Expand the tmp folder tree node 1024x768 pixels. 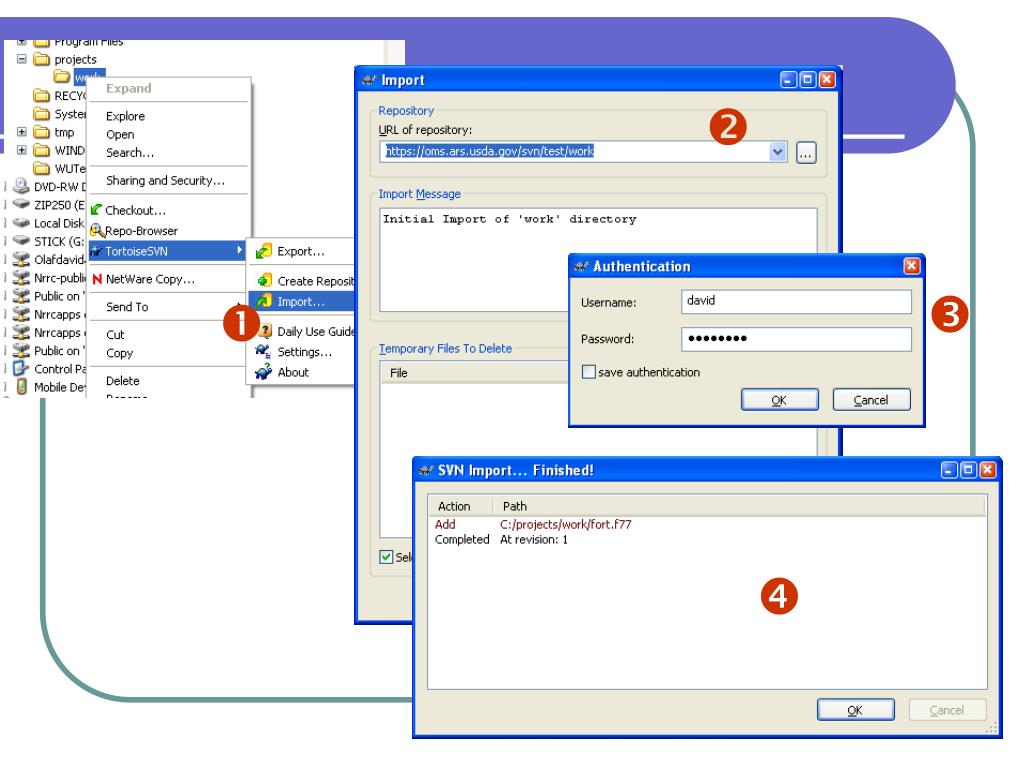(22, 131)
